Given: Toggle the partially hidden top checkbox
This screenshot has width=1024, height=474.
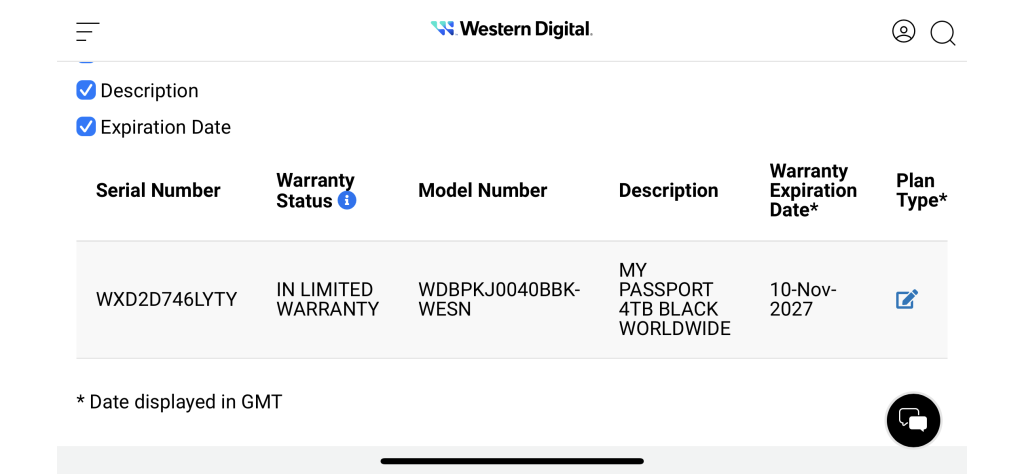Looking at the screenshot, I should coord(86,62).
